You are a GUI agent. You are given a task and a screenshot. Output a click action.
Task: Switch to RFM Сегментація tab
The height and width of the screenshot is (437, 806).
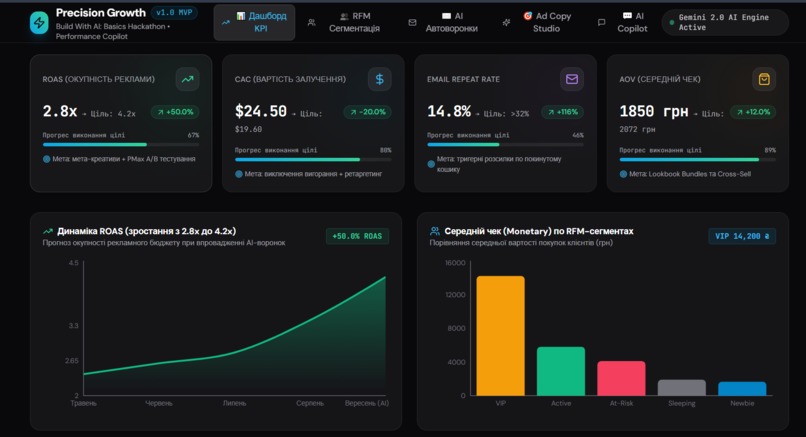click(354, 22)
